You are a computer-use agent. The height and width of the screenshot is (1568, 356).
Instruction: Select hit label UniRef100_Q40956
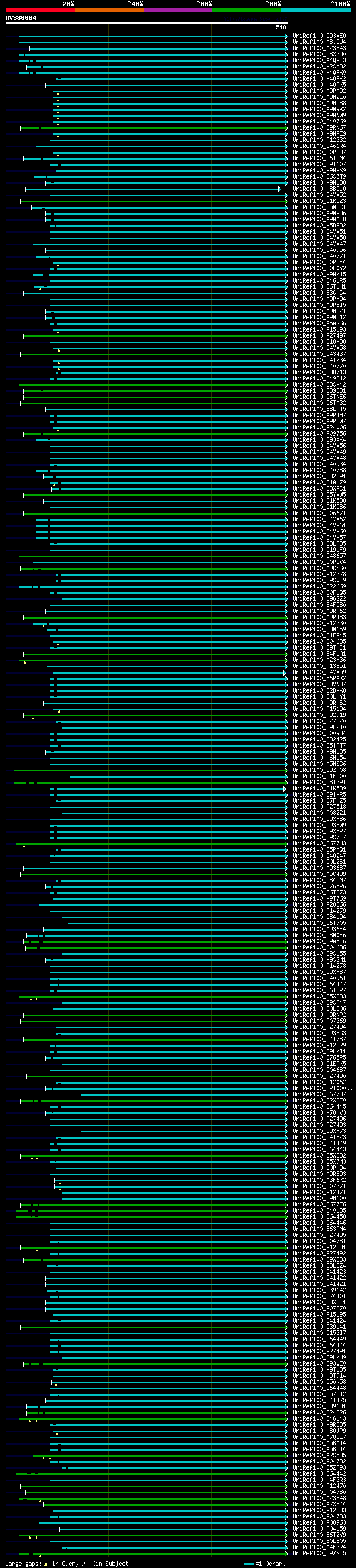point(319,250)
